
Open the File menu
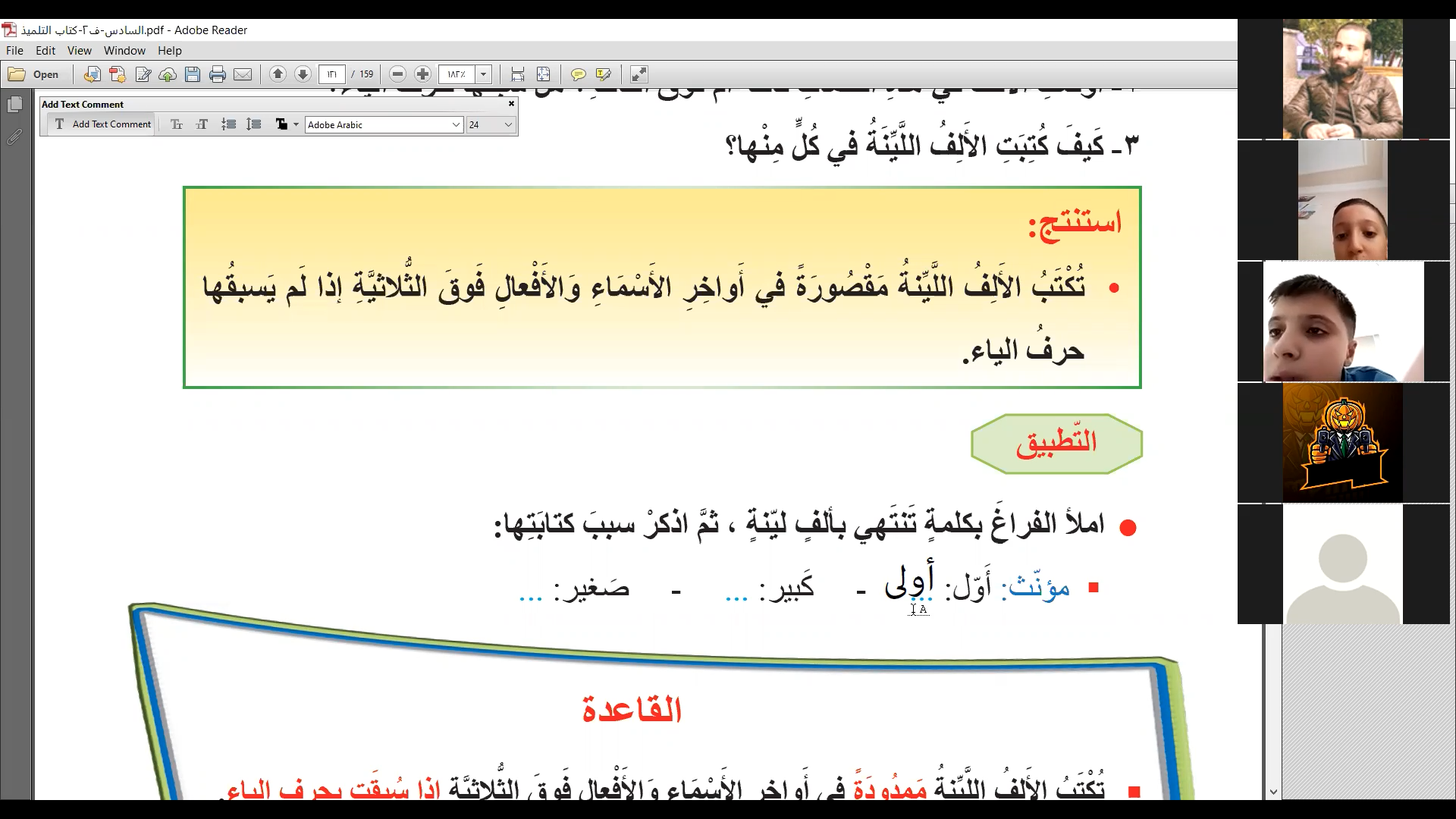pyautogui.click(x=14, y=51)
